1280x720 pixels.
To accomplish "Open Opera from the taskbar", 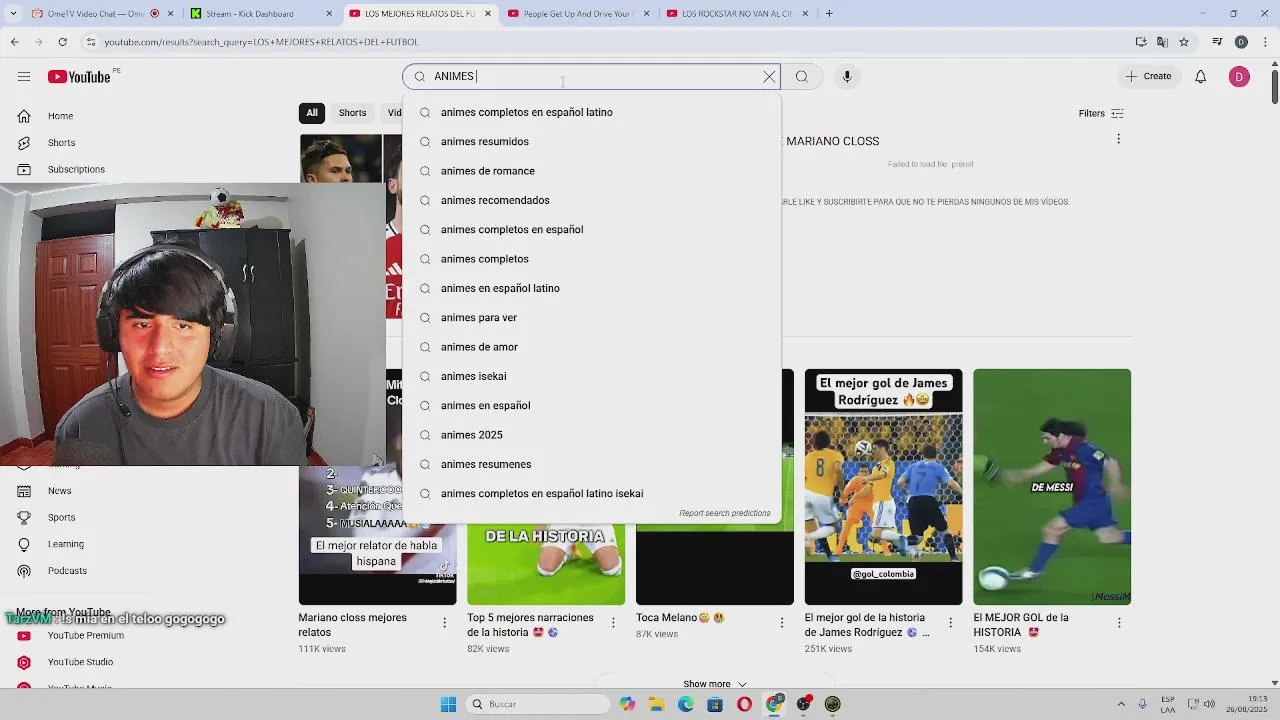I will tap(744, 704).
